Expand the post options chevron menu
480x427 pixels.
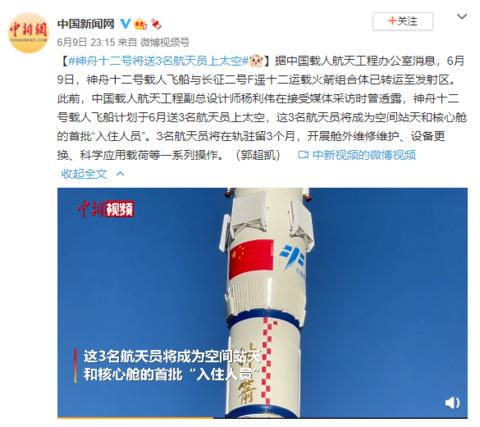point(462,16)
